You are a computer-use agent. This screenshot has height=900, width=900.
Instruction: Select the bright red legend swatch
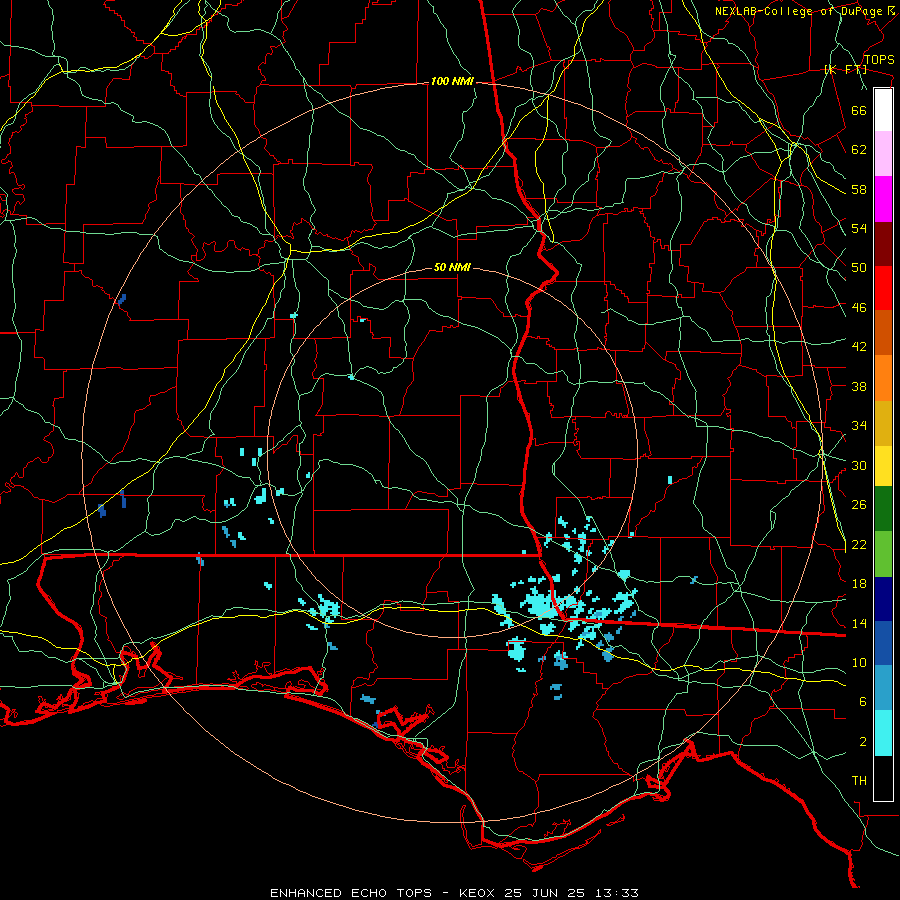(x=883, y=288)
